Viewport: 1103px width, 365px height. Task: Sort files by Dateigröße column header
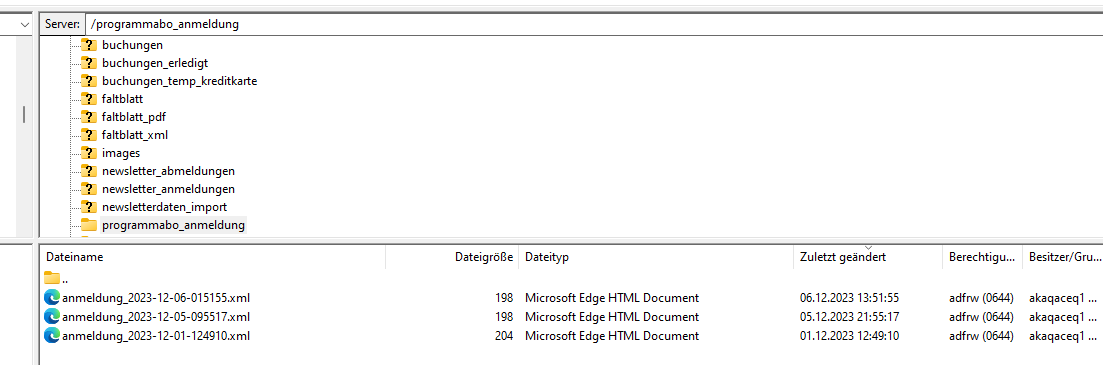pos(452,257)
